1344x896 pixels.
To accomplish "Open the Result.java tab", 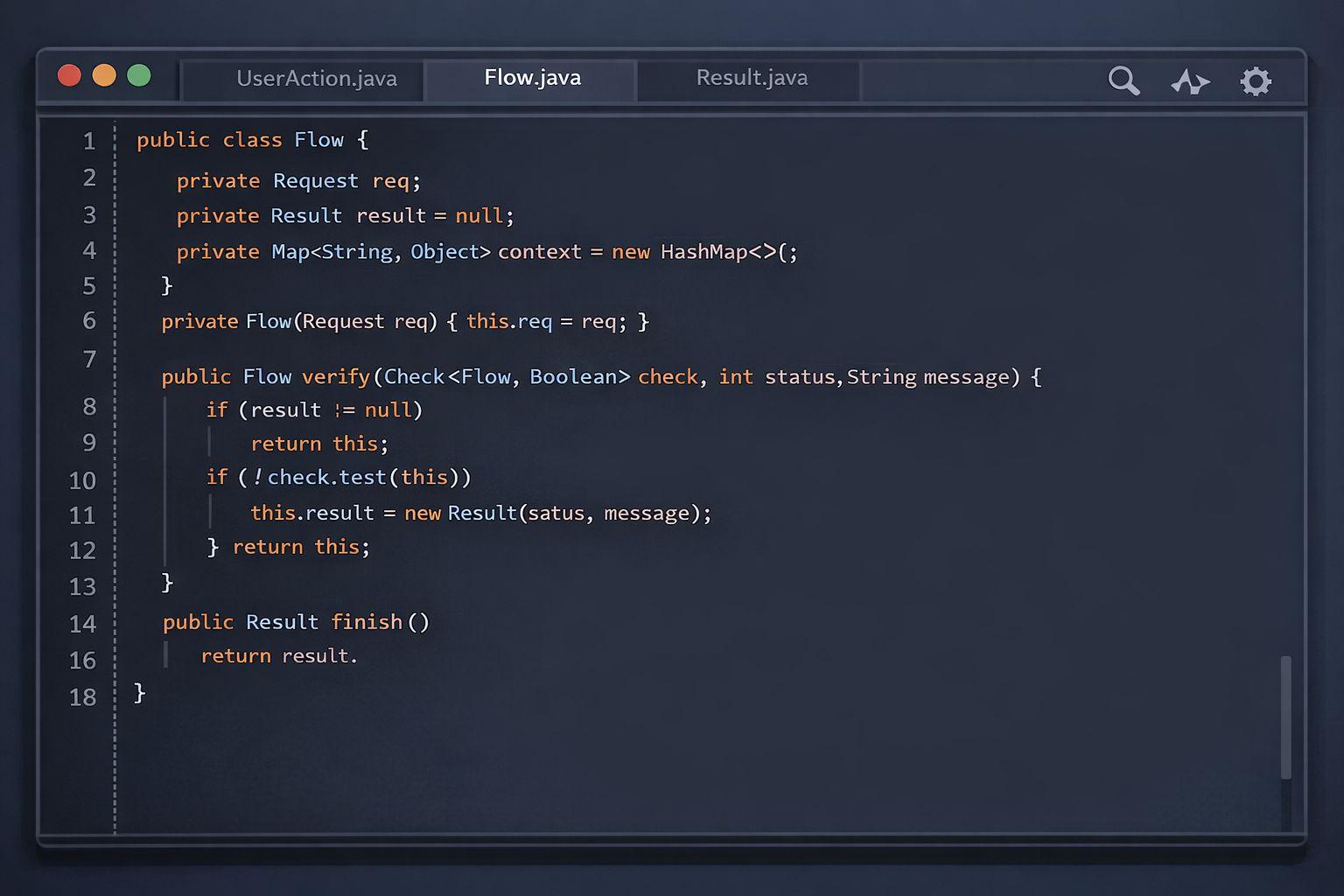I will (x=752, y=78).
